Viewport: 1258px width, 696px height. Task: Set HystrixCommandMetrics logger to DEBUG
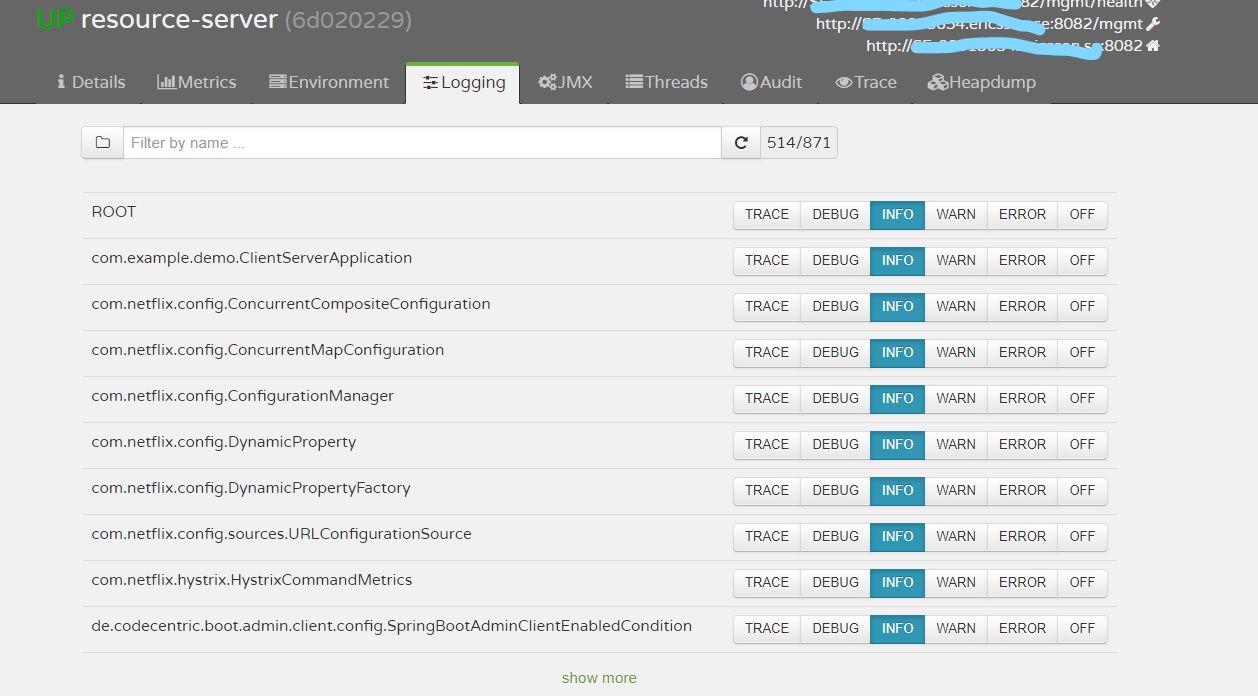[835, 583]
